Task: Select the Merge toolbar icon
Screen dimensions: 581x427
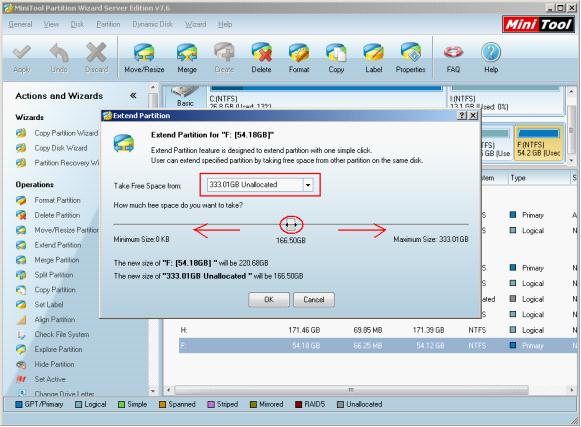Action: [187, 58]
